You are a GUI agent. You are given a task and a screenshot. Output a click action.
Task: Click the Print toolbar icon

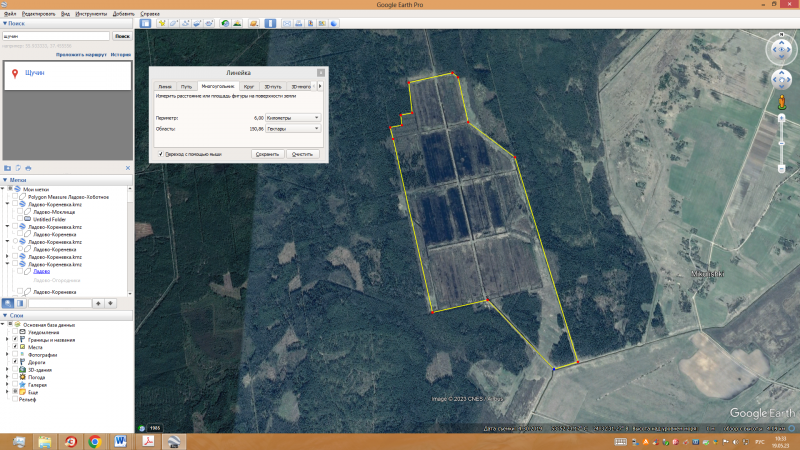(x=299, y=22)
